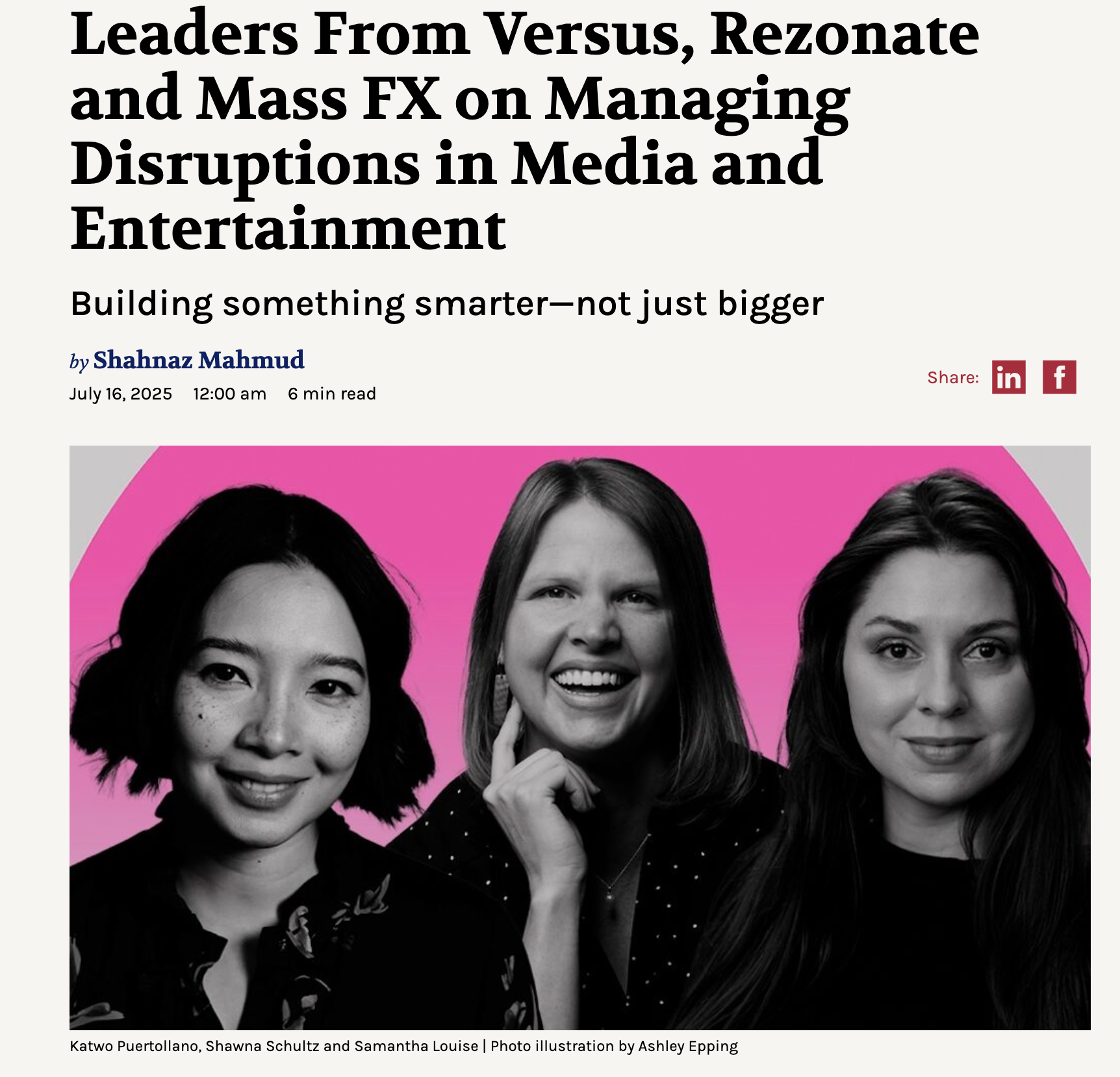The width and height of the screenshot is (1120, 1077).
Task: Click the caption name "Katwo Puertollano"
Action: coord(134,1046)
